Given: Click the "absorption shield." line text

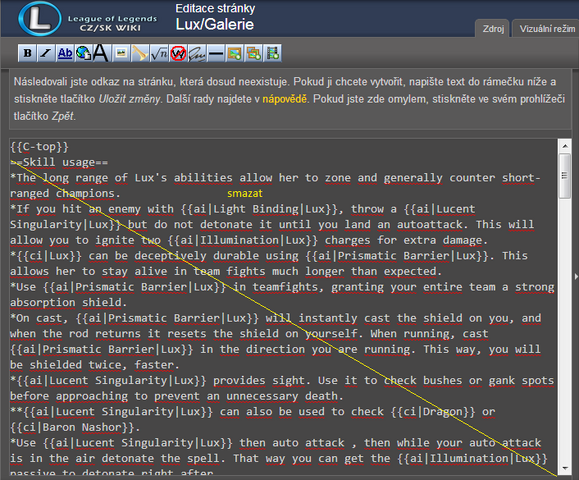Looking at the screenshot, I should (68, 302).
